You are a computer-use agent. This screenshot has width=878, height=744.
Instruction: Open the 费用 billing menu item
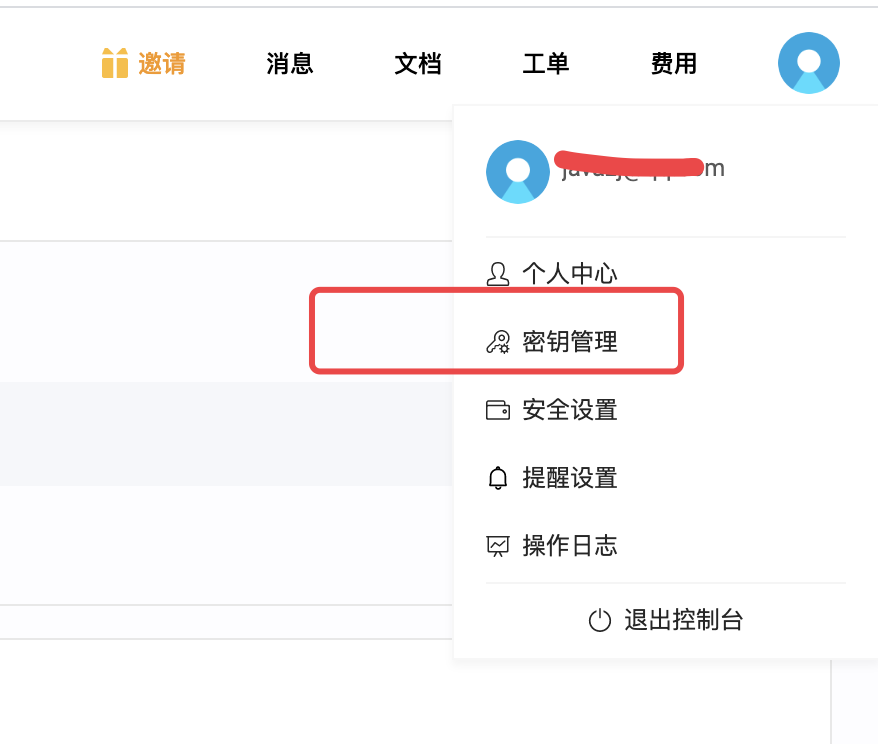coord(674,64)
